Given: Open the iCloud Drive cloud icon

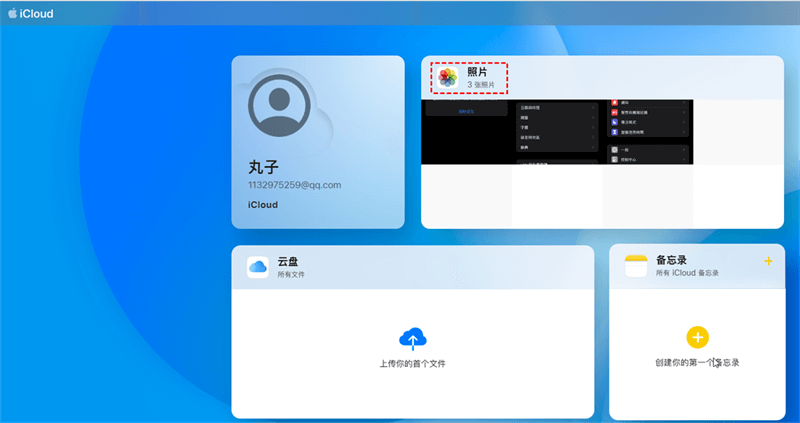Looking at the screenshot, I should pos(258,267).
